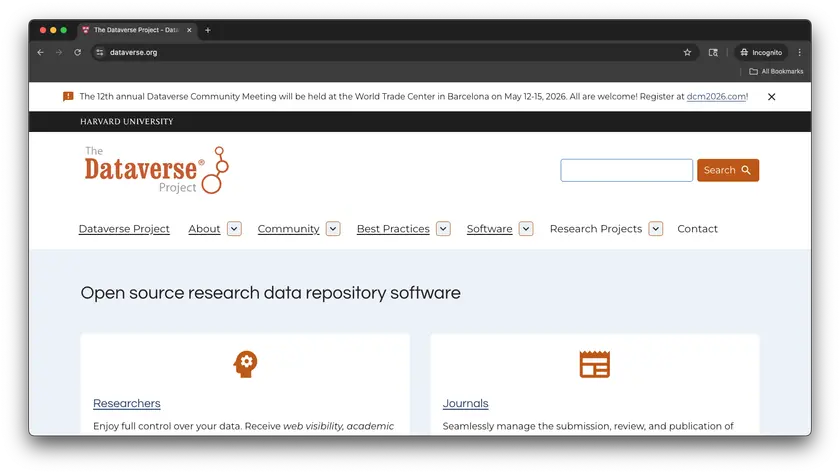The width and height of the screenshot is (840, 474).
Task: Go back using browser arrow
Action: coord(40,52)
